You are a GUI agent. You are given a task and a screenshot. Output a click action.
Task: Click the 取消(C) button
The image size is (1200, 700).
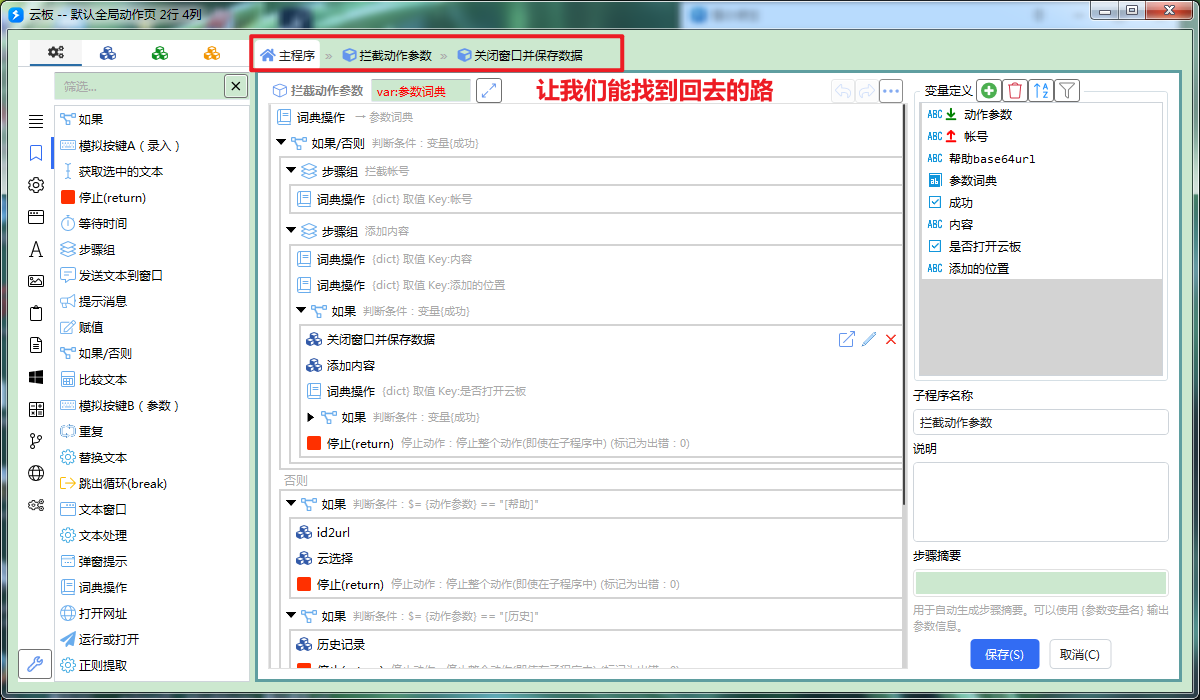(1080, 654)
